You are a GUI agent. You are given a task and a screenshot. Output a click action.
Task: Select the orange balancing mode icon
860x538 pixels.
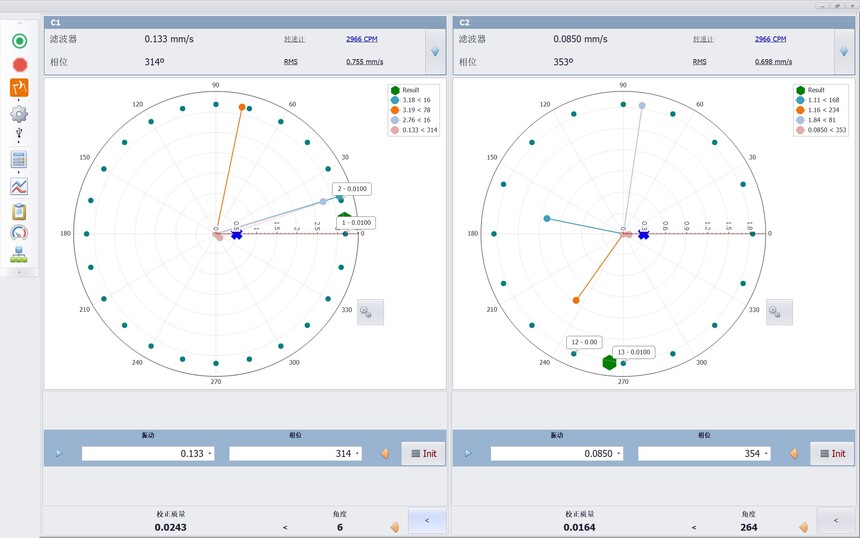(19, 88)
